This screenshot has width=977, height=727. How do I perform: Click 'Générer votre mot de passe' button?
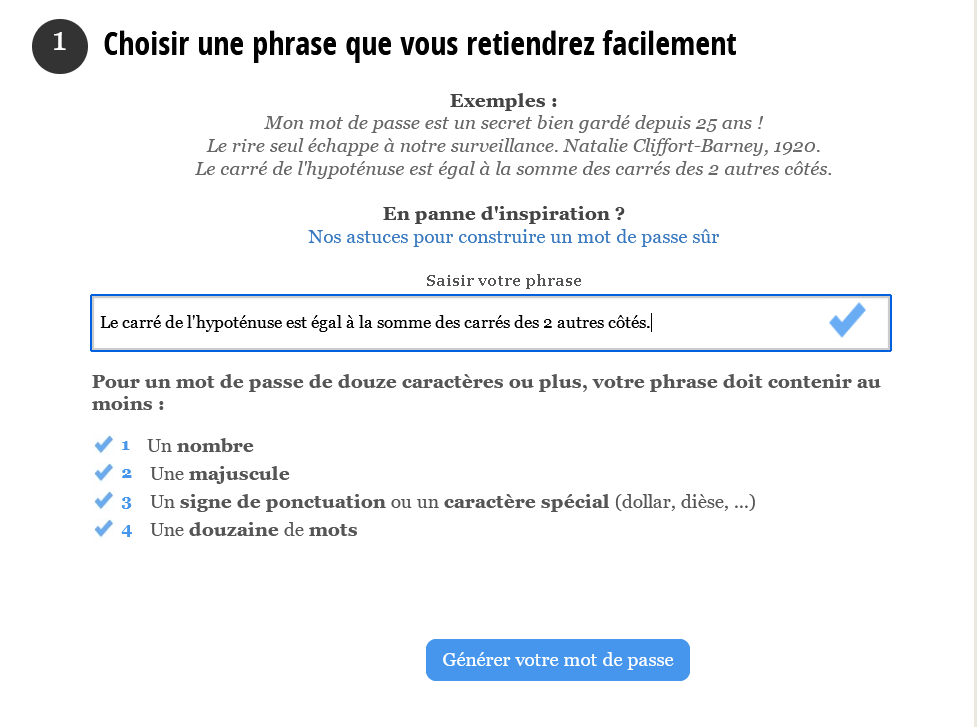click(x=558, y=660)
